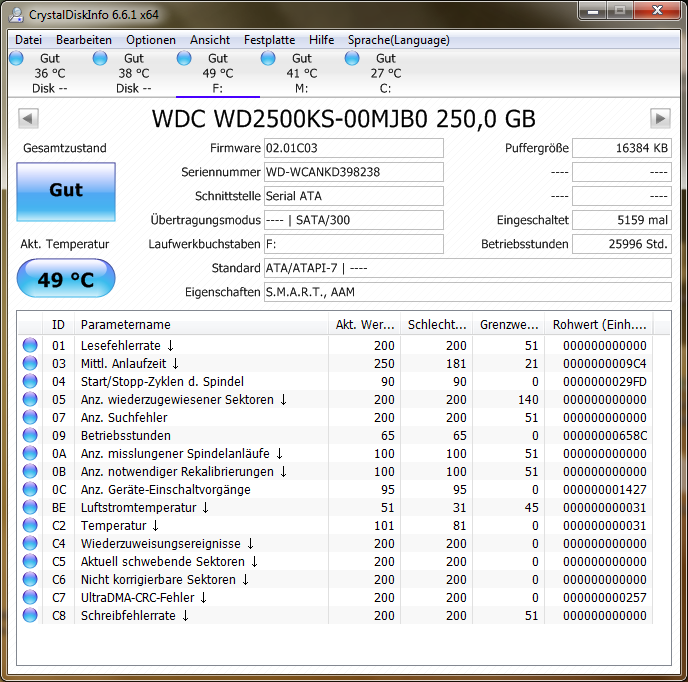The width and height of the screenshot is (688, 682).
Task: Click the 49 °C temperature button
Action: click(x=66, y=278)
